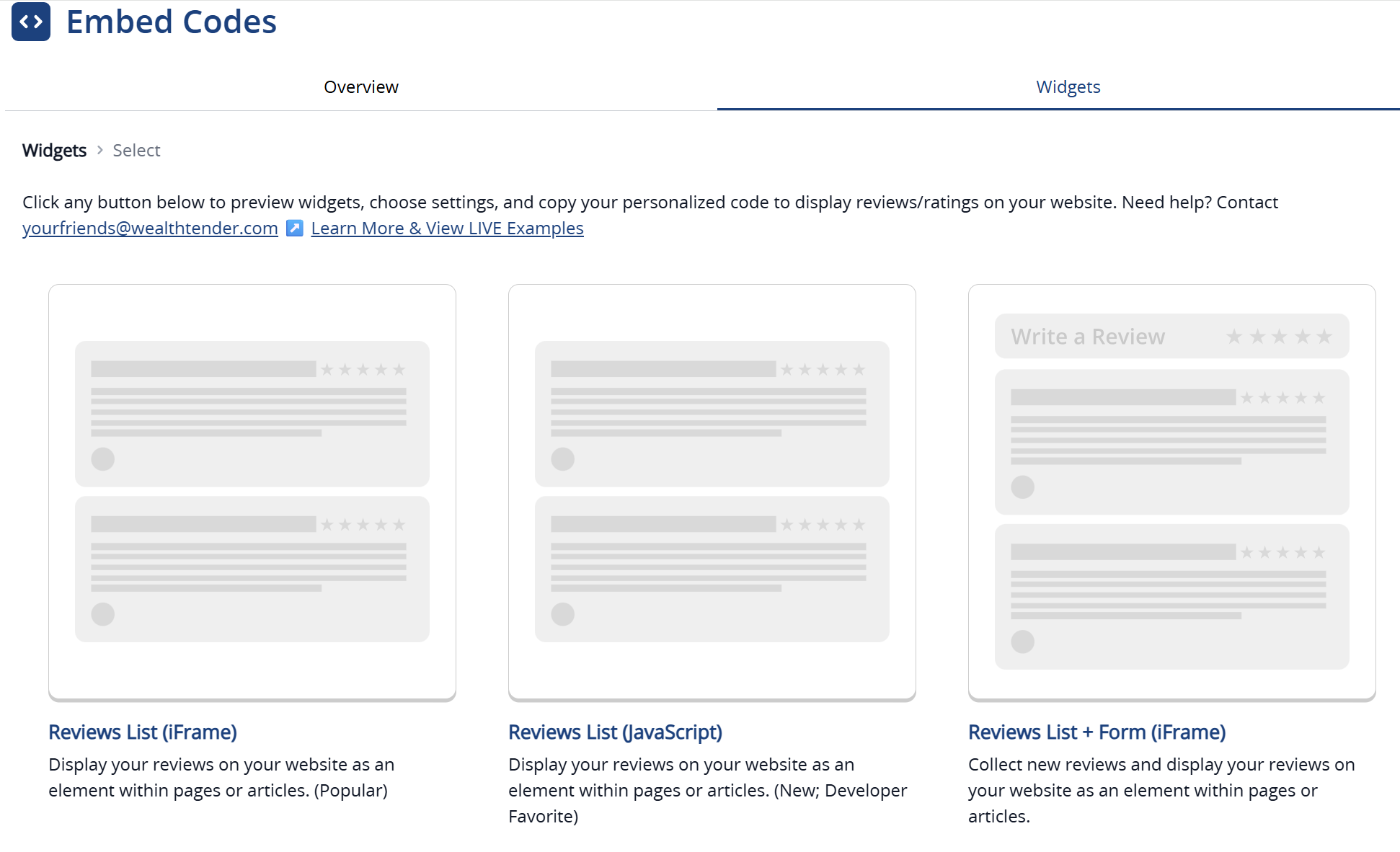
Task: Open the Reviews List (iFrame) preview thumbnail
Action: click(x=252, y=492)
